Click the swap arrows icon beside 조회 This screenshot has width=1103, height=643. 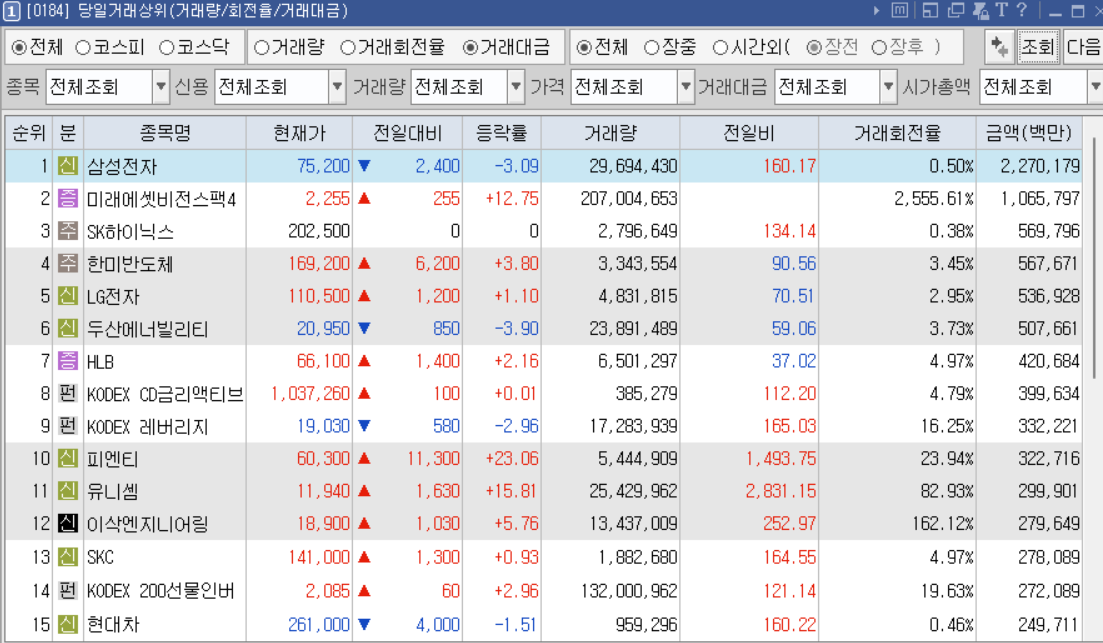coord(999,47)
